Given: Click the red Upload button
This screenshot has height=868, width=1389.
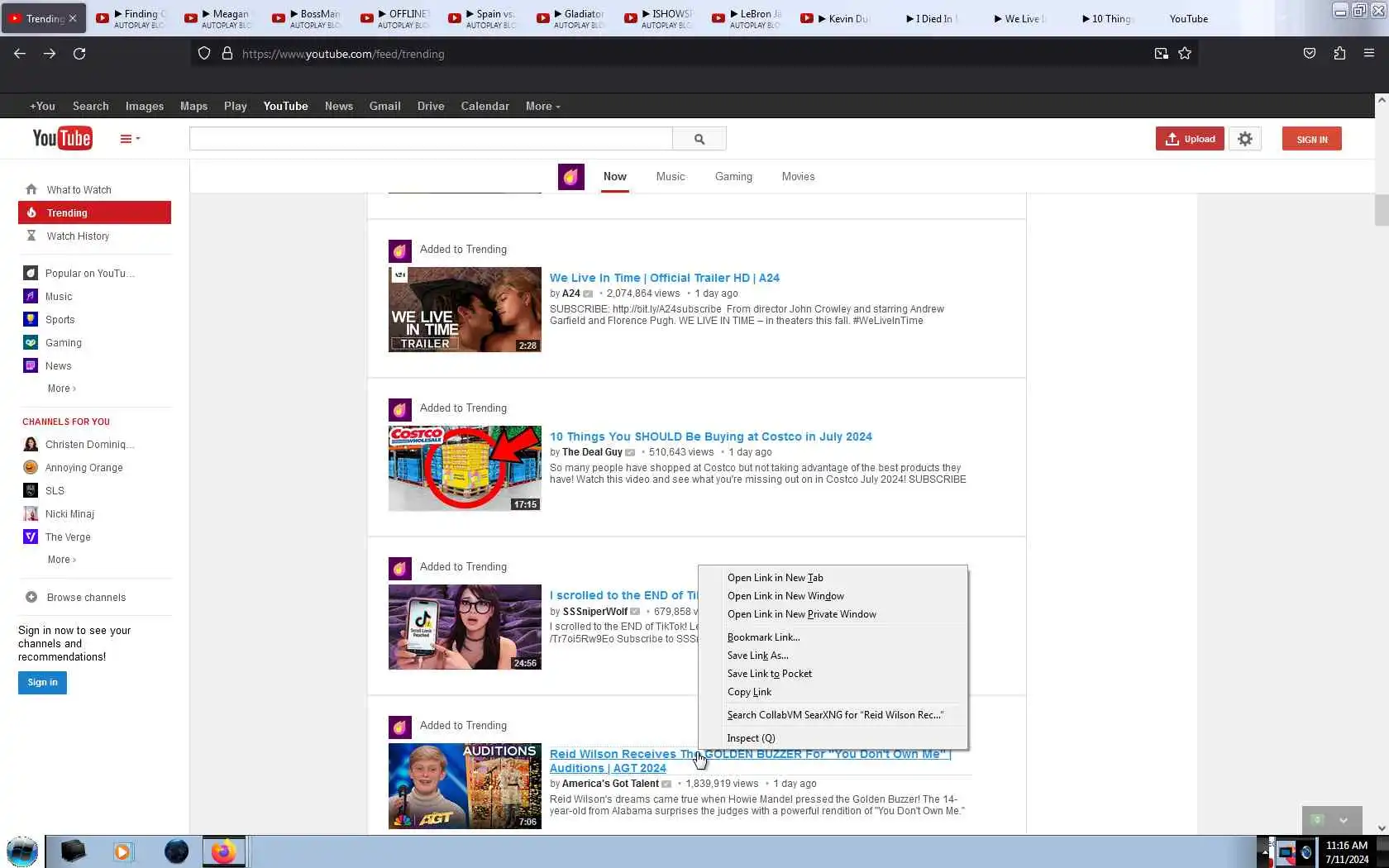Looking at the screenshot, I should 1190,139.
